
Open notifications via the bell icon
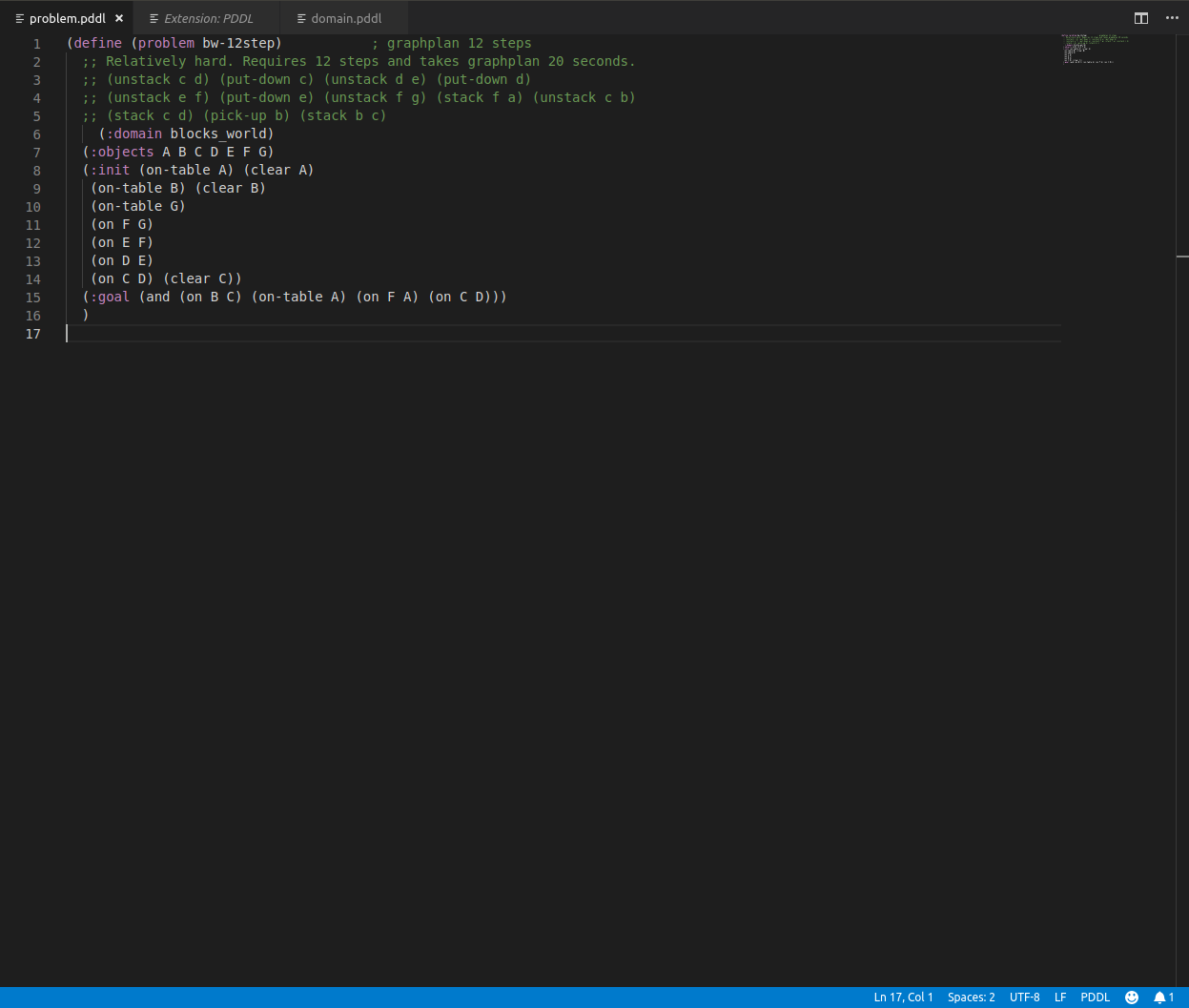[x=1159, y=997]
